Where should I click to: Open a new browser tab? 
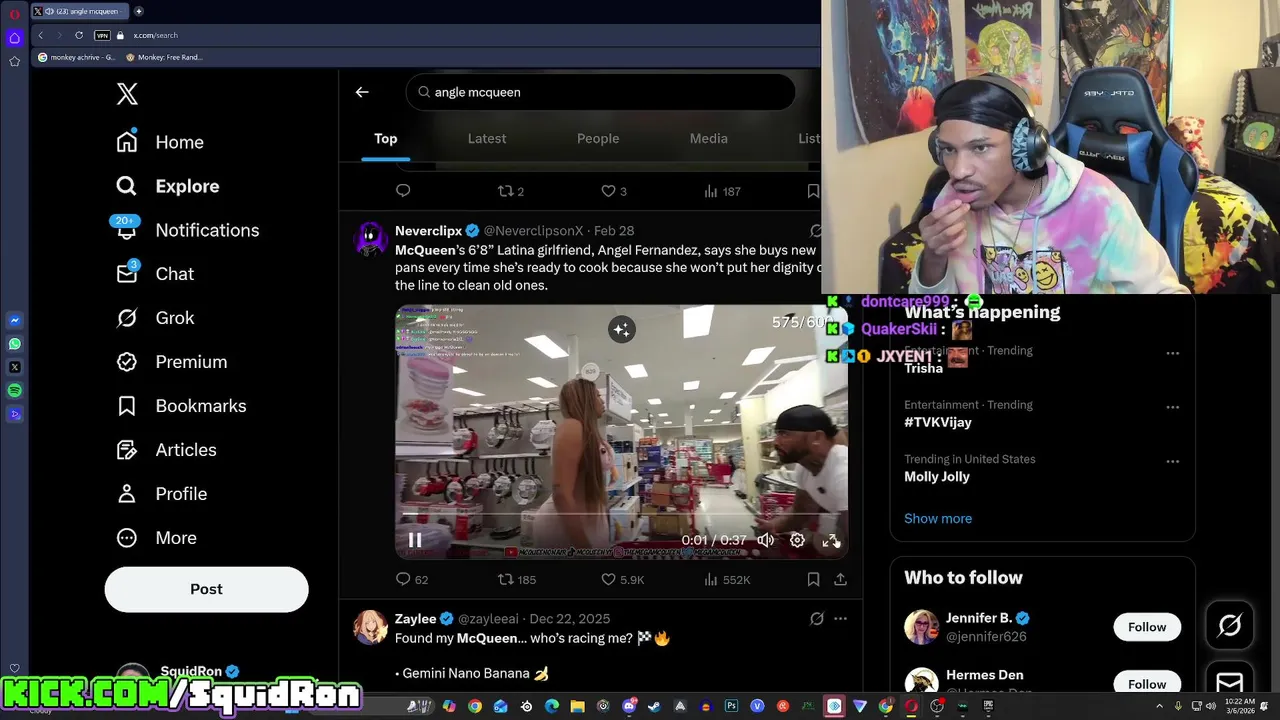[x=138, y=11]
